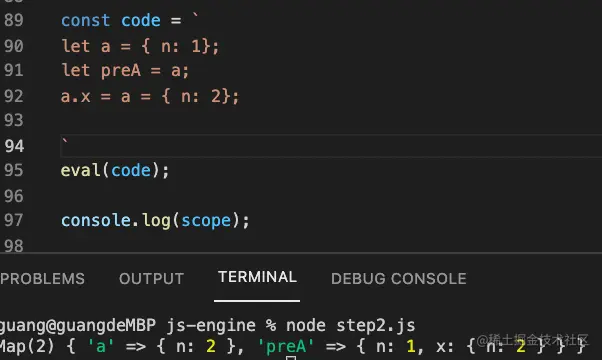
Task: Click the 'eval' call on line 95
Action: coord(81,170)
